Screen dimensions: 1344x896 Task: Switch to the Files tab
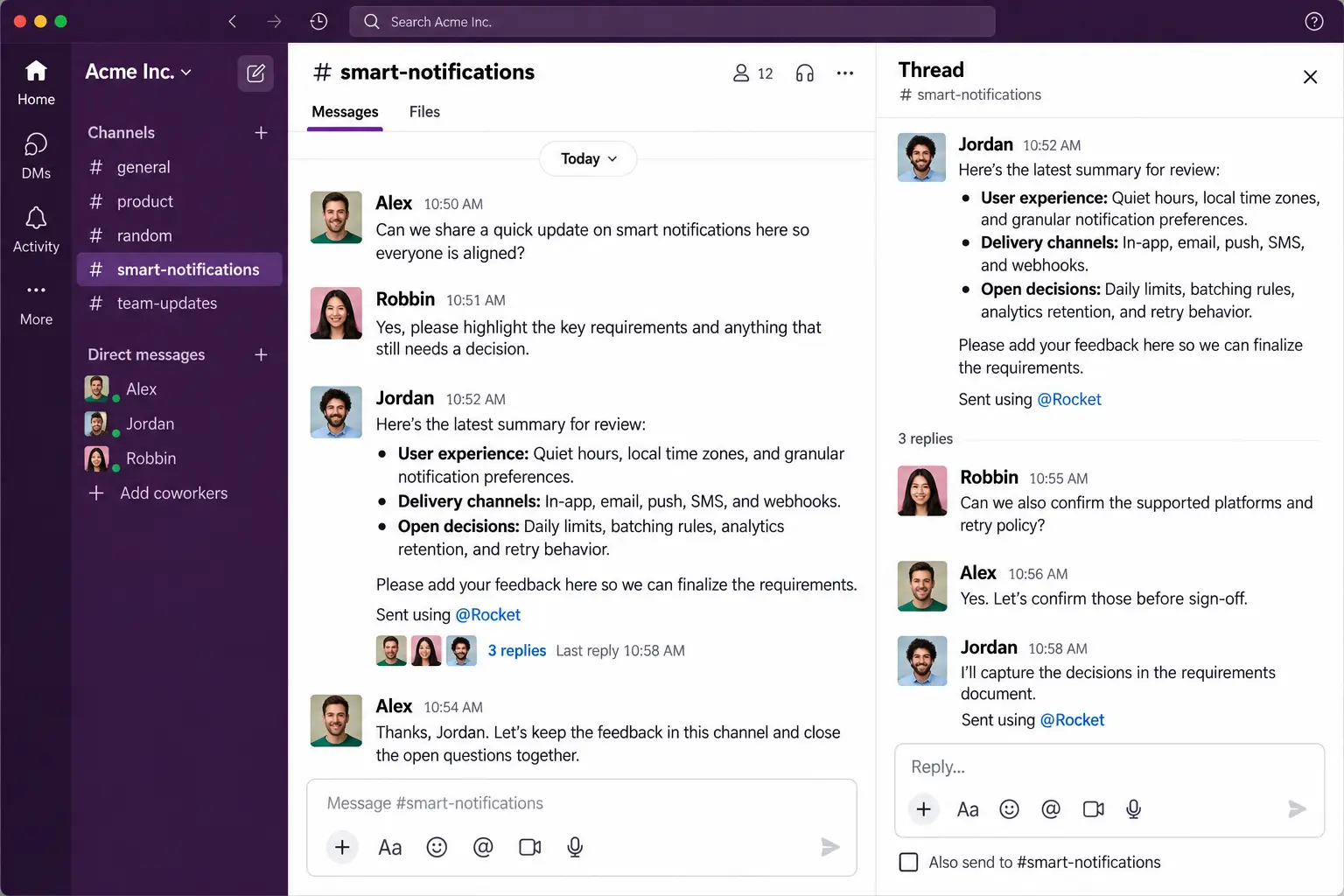pyautogui.click(x=424, y=112)
